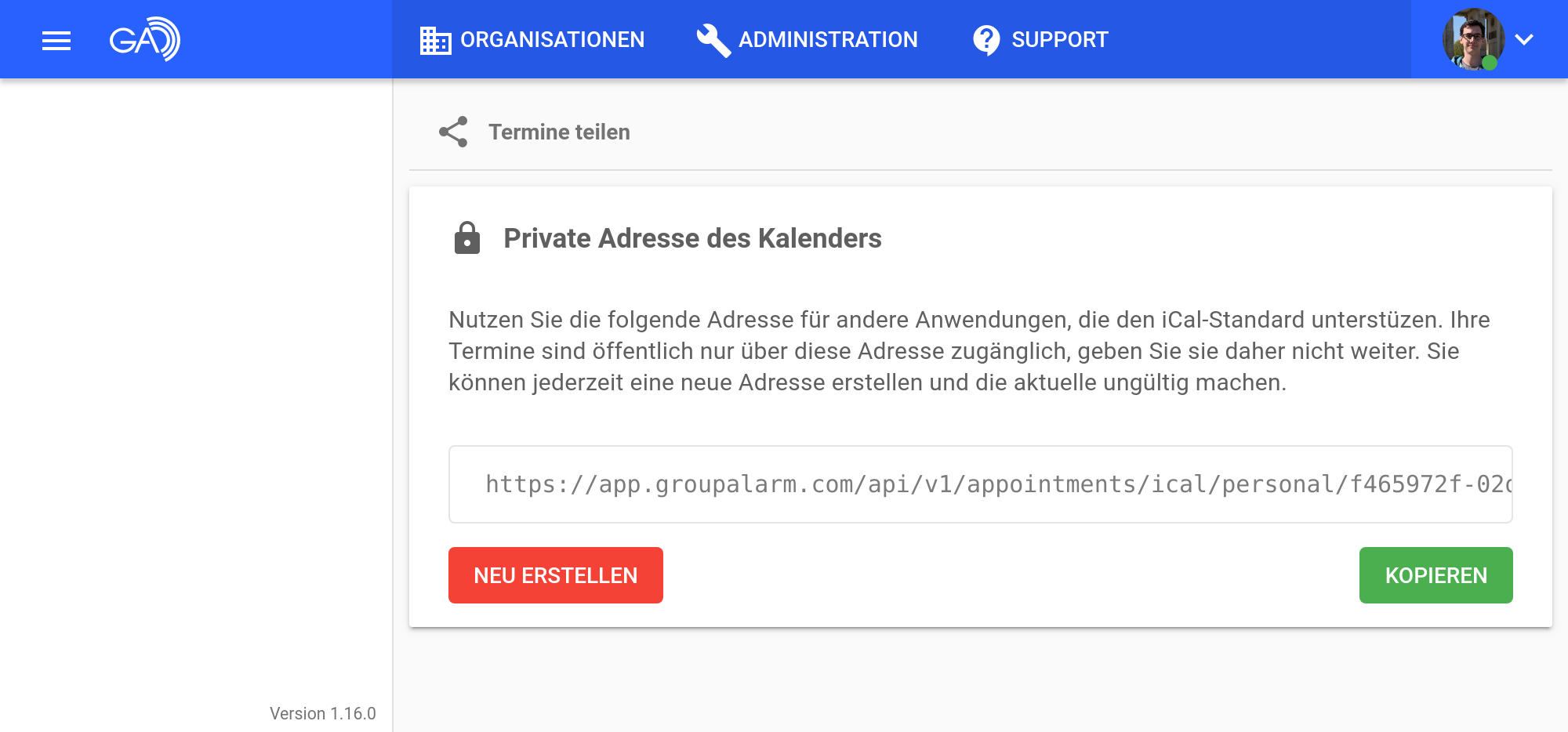The image size is (1568, 732).
Task: Expand the user account dropdown chevron
Action: click(x=1524, y=39)
